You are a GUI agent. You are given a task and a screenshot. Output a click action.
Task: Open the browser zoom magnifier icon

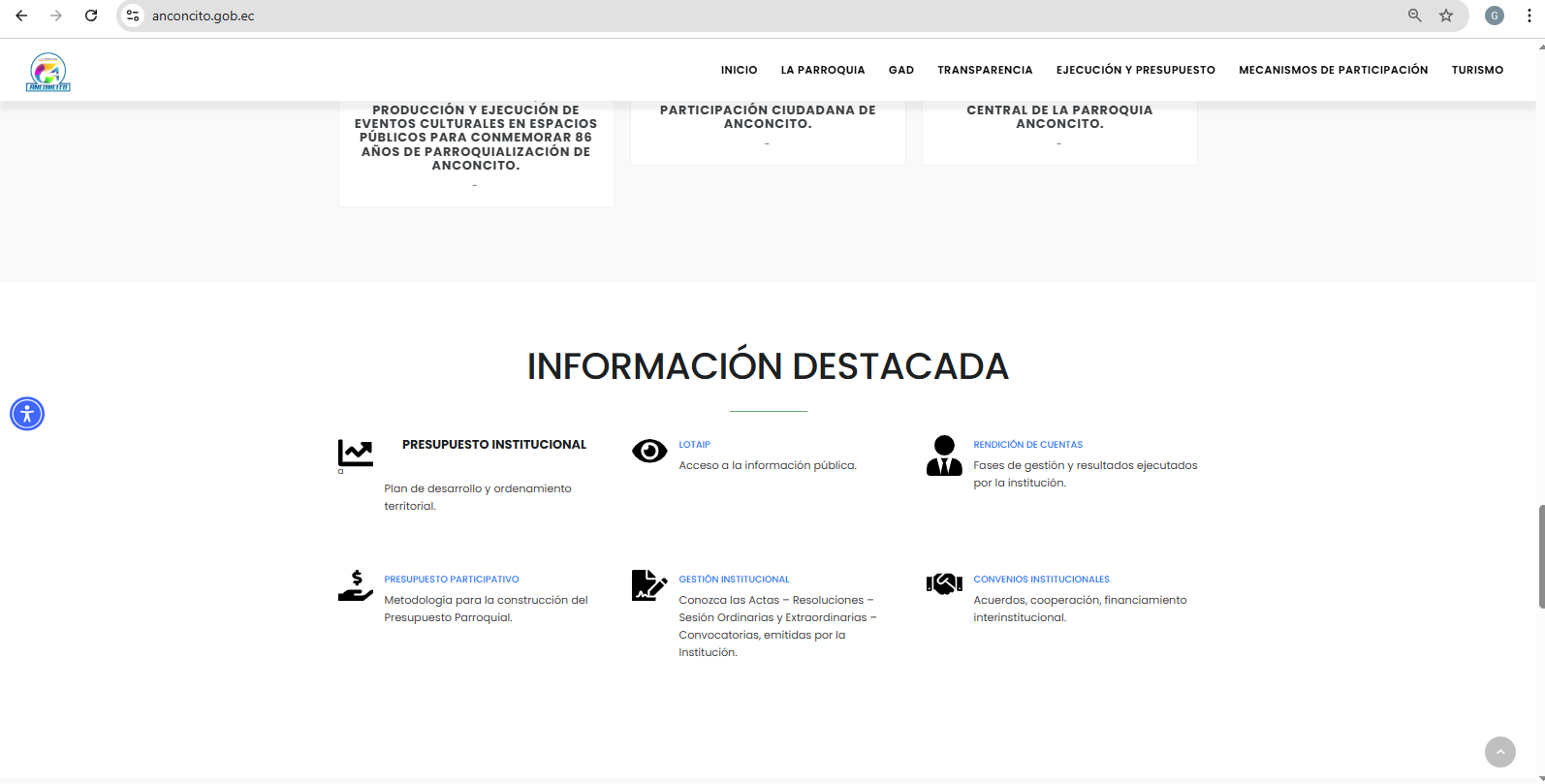1415,16
